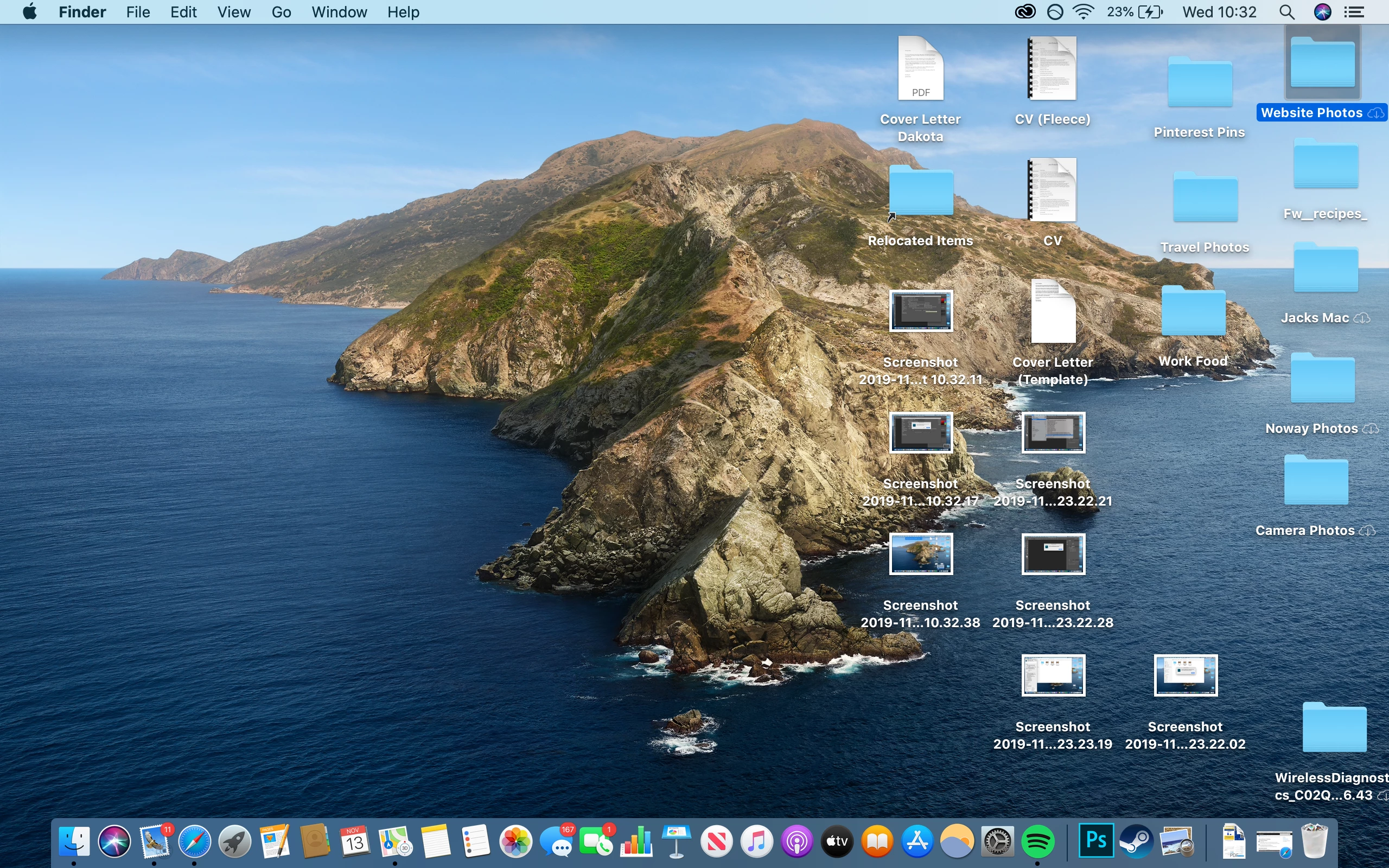Open Siri from the menu bar
The width and height of the screenshot is (1389, 868).
[1322, 12]
